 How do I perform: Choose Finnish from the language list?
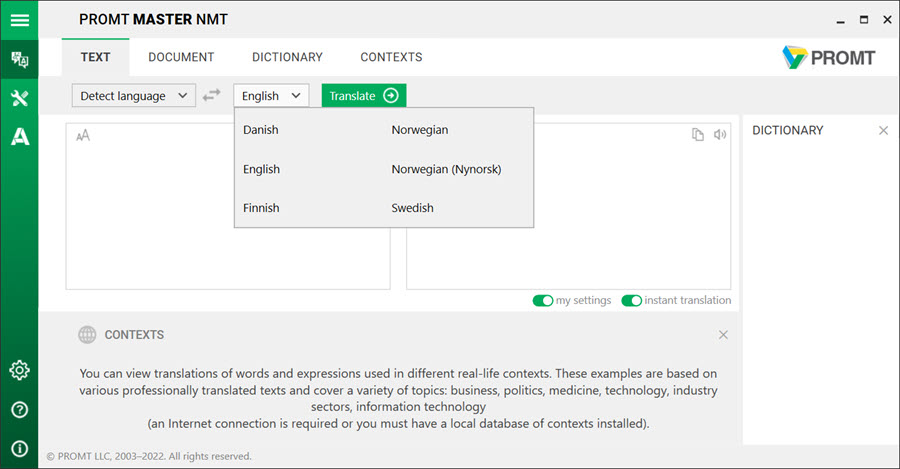[261, 208]
